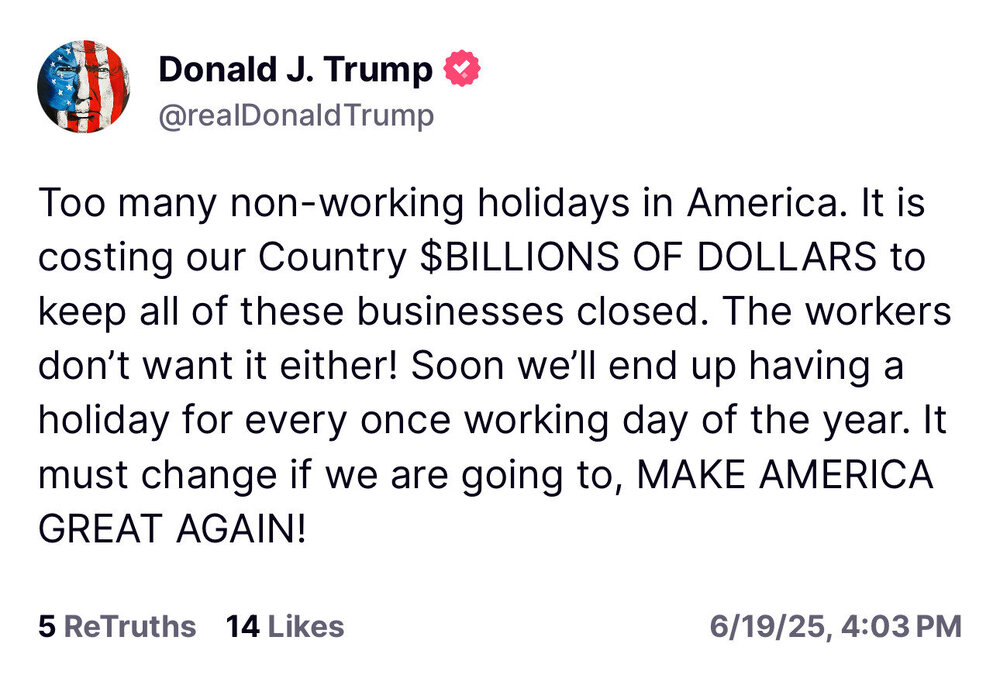This screenshot has height=685, width=1000.
Task: Click the word Likes
Action: coord(306,627)
